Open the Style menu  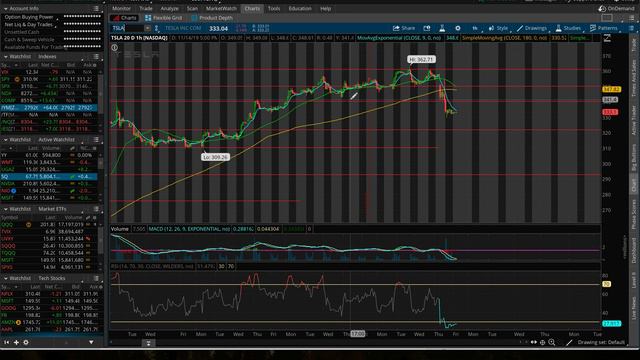coord(498,28)
